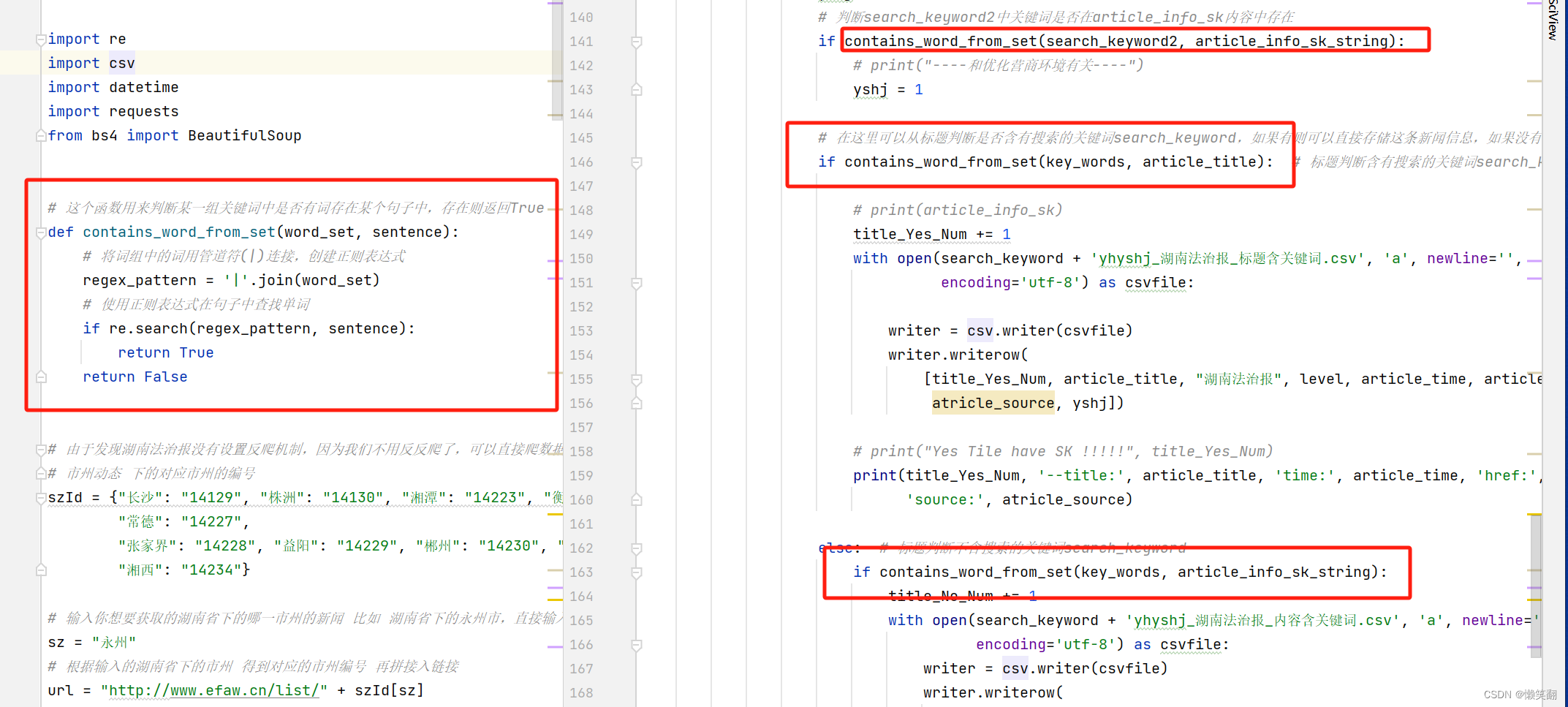Collapse the fold marker at line 166
Screen dimensions: 1568x707
(x=637, y=646)
